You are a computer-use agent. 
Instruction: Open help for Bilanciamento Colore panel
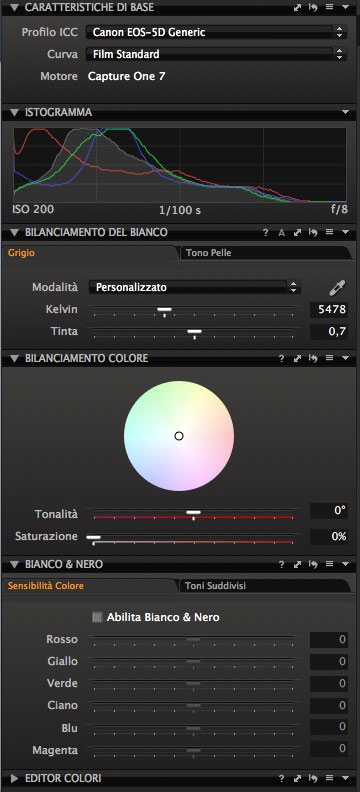click(281, 358)
